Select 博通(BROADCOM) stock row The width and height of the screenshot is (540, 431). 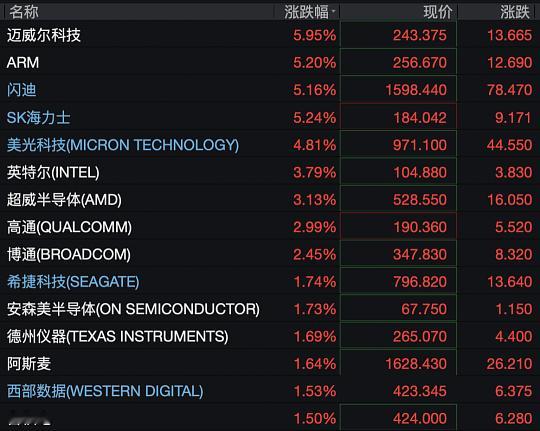click(270, 254)
